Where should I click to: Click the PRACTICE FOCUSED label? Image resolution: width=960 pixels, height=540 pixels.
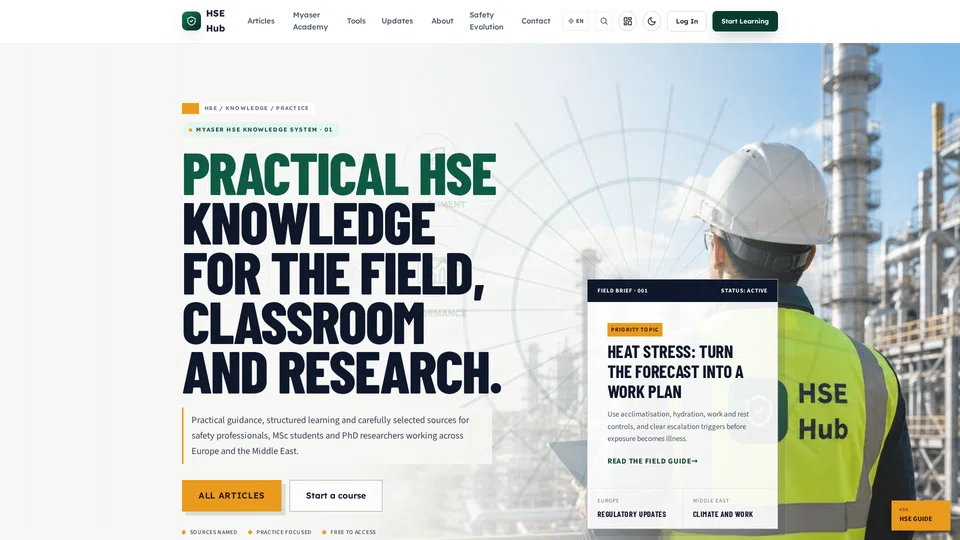[x=283, y=532]
